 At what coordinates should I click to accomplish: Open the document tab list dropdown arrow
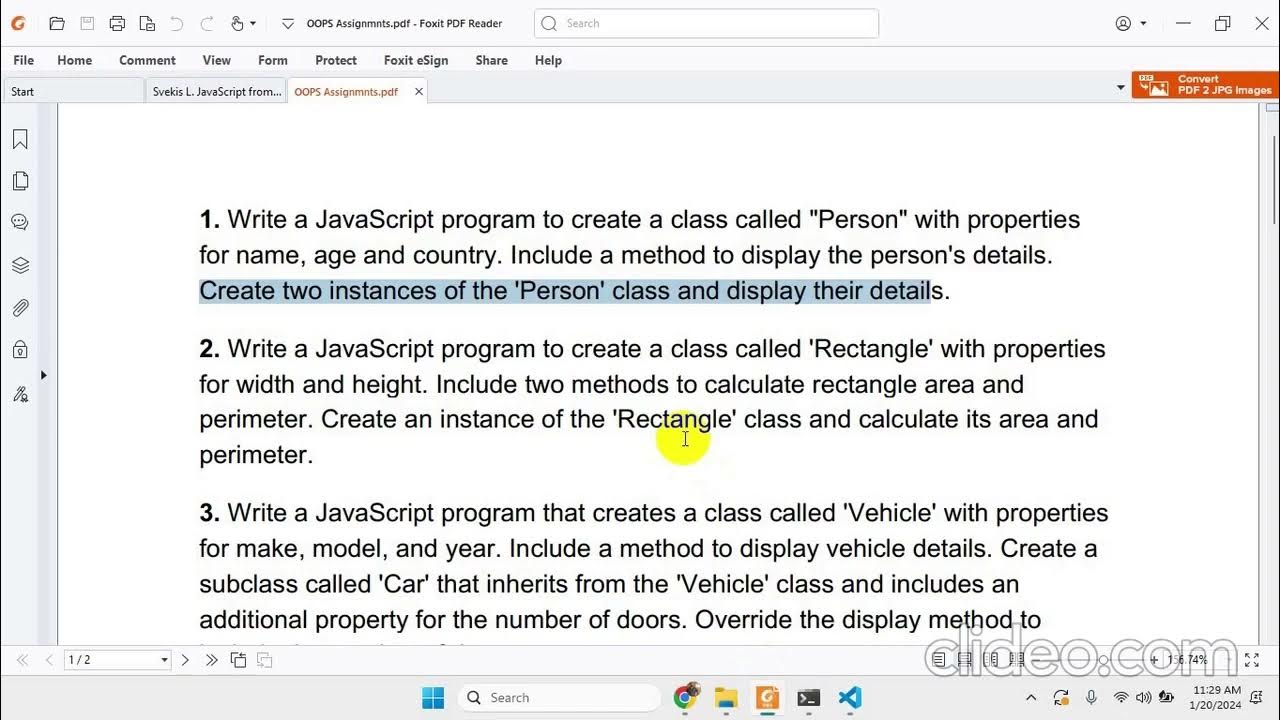pos(1120,88)
